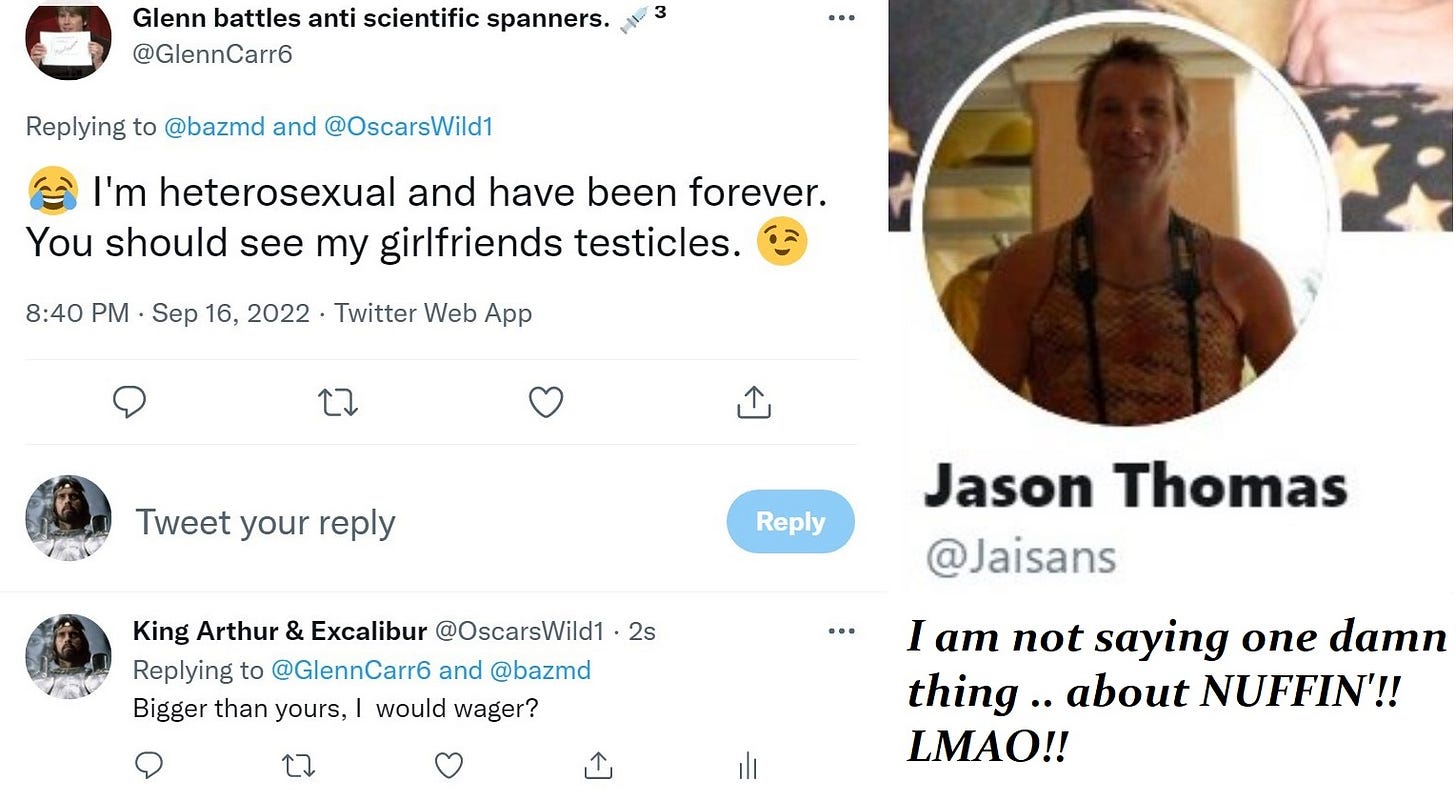Open King Arthur avatar beside reply tweet
The height and width of the screenshot is (803, 1456).
(68, 656)
